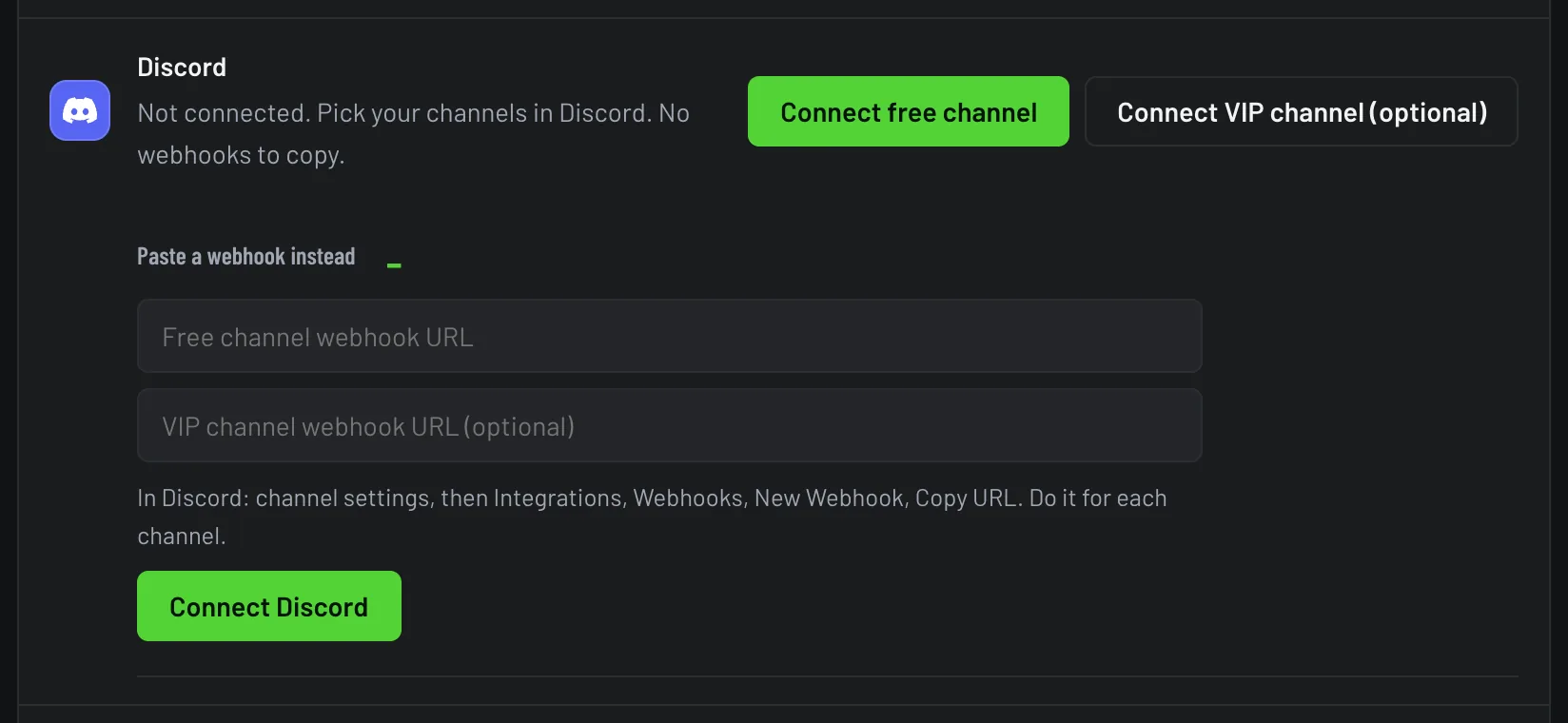The width and height of the screenshot is (1568, 723).
Task: Click the Discord logo icon
Action: pyautogui.click(x=80, y=110)
